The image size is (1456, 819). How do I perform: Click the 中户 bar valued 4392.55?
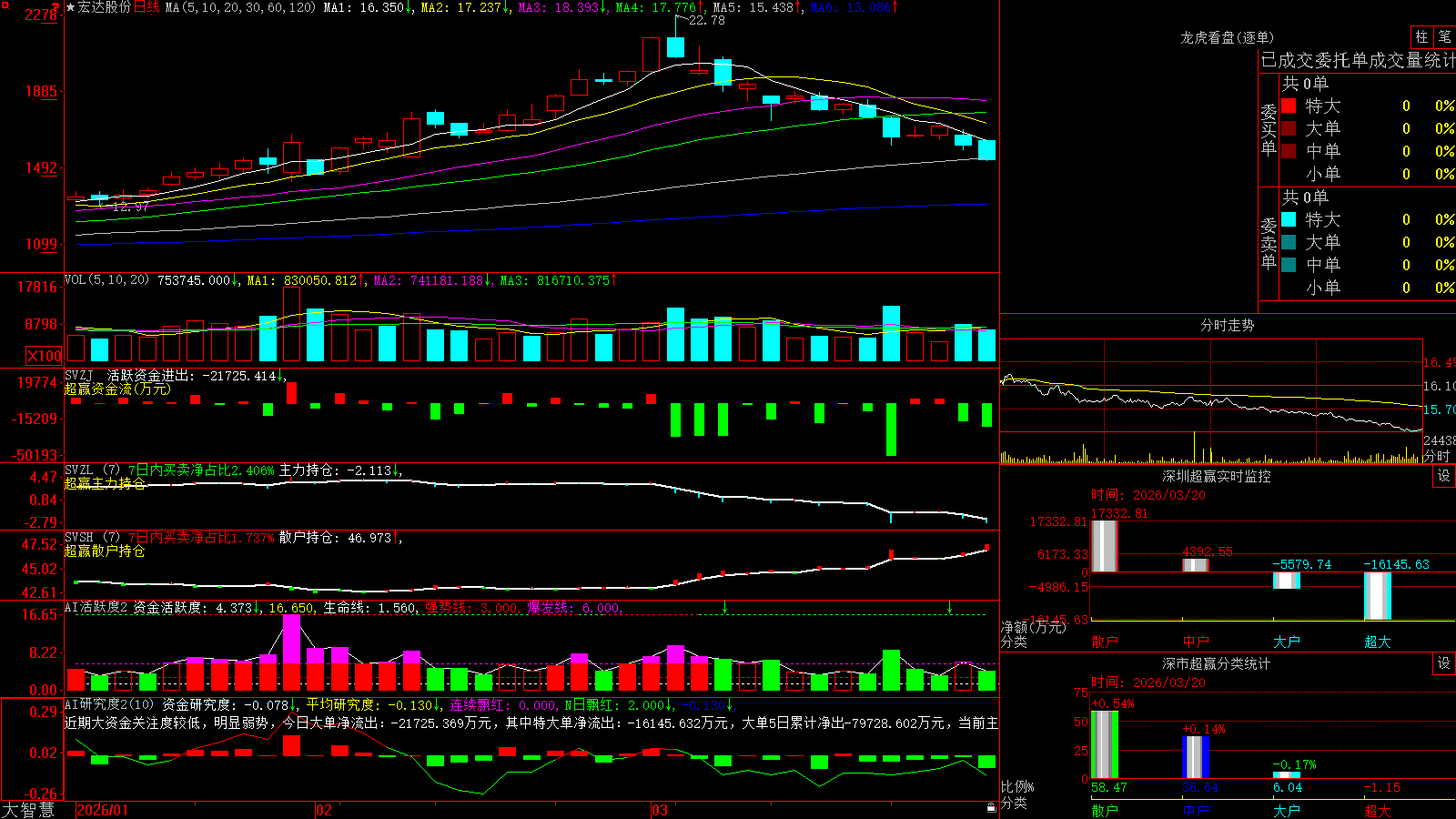tap(1195, 565)
